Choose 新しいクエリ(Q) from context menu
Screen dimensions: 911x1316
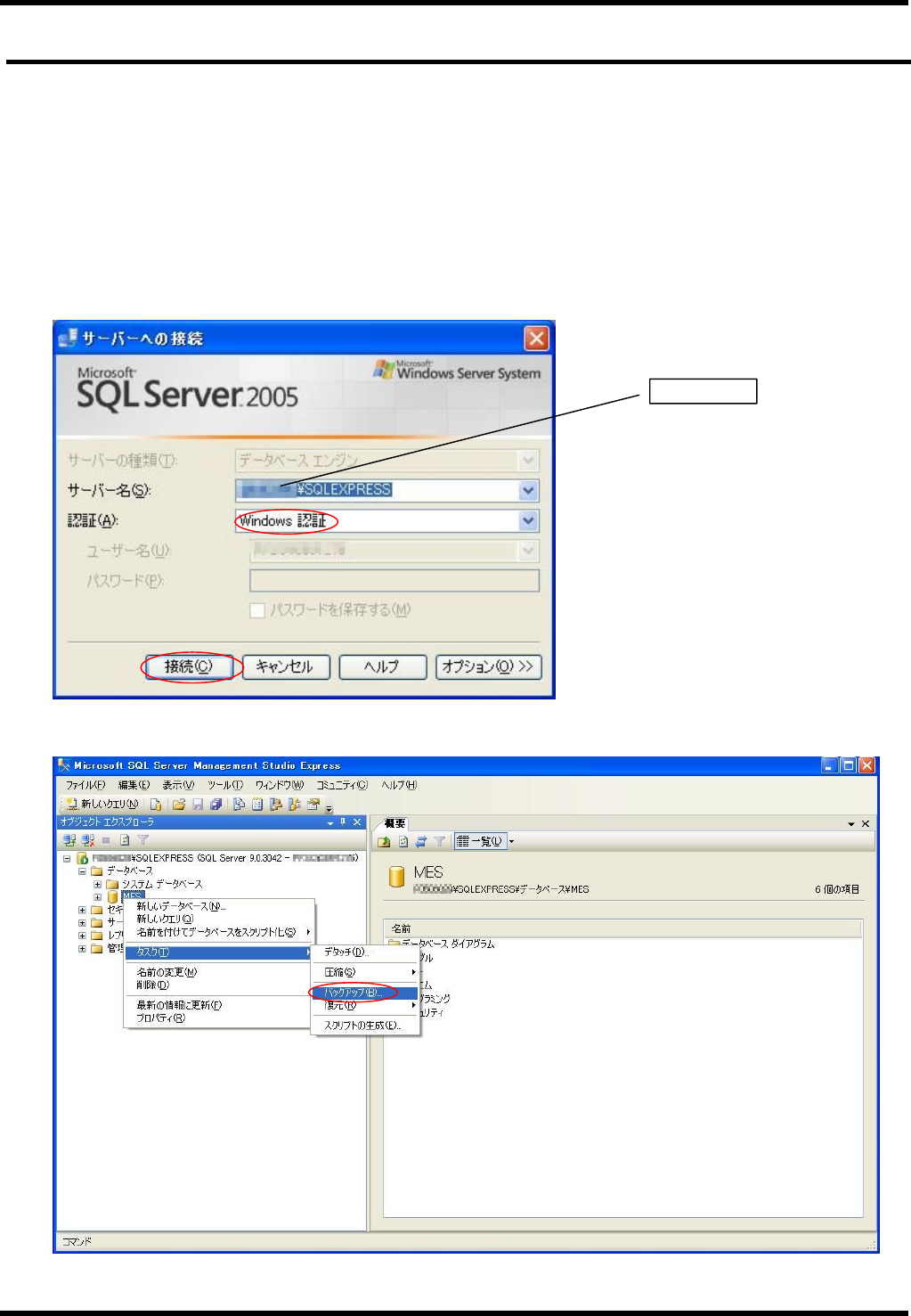(x=219, y=919)
